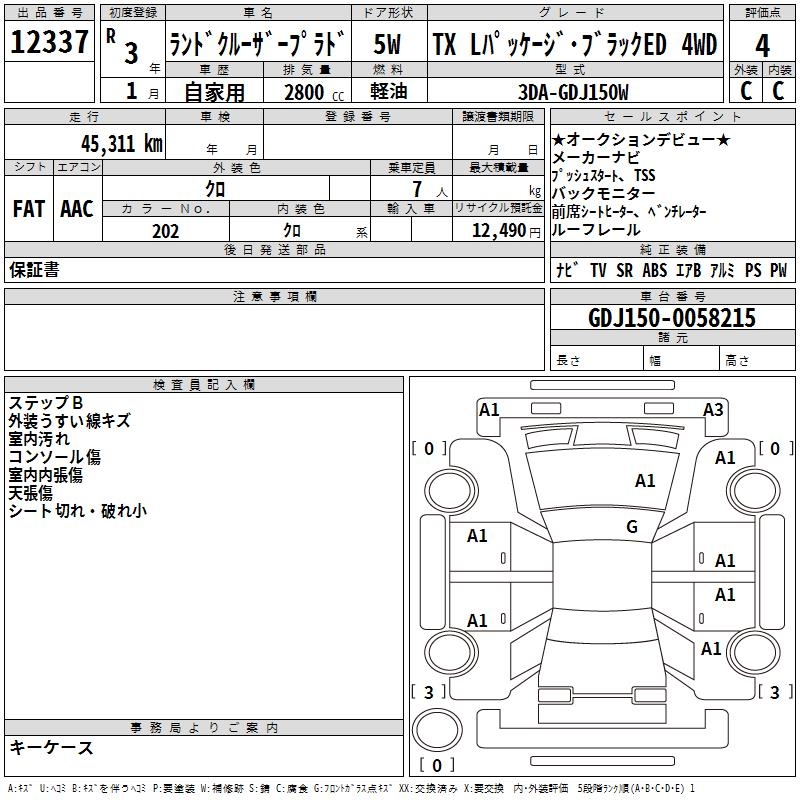
Task: Click TV in genuine equipment row
Action: click(x=598, y=270)
